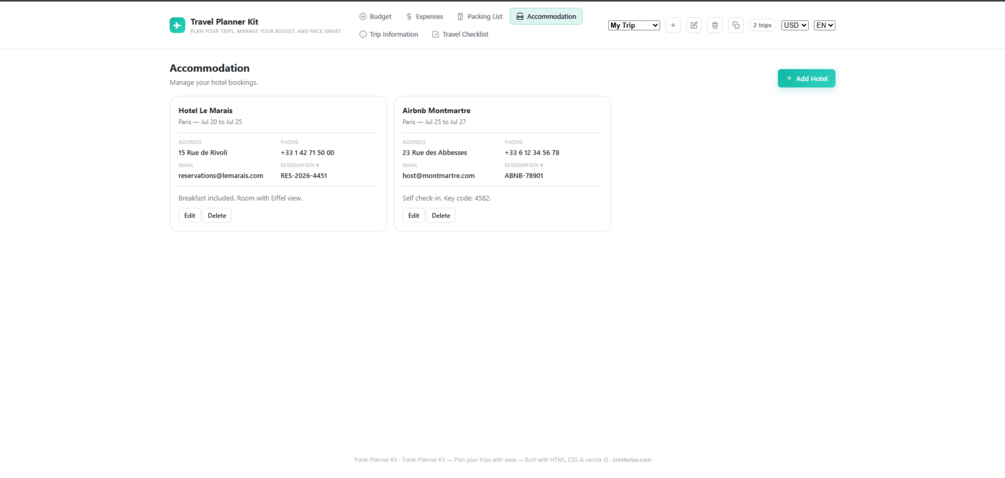Edit the Airbnb Montmartre booking
The width and height of the screenshot is (1005, 478).
[413, 215]
